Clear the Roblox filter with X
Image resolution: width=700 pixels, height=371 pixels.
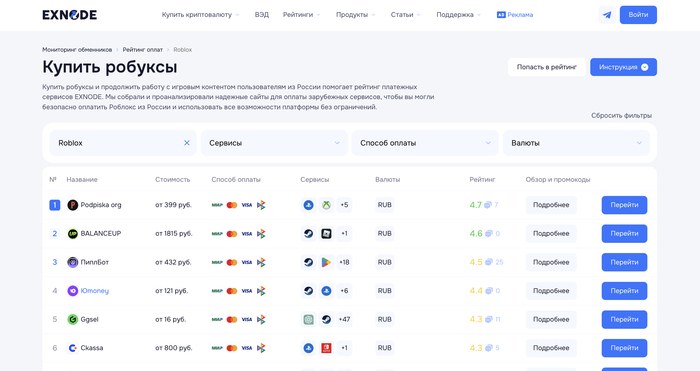(x=187, y=143)
